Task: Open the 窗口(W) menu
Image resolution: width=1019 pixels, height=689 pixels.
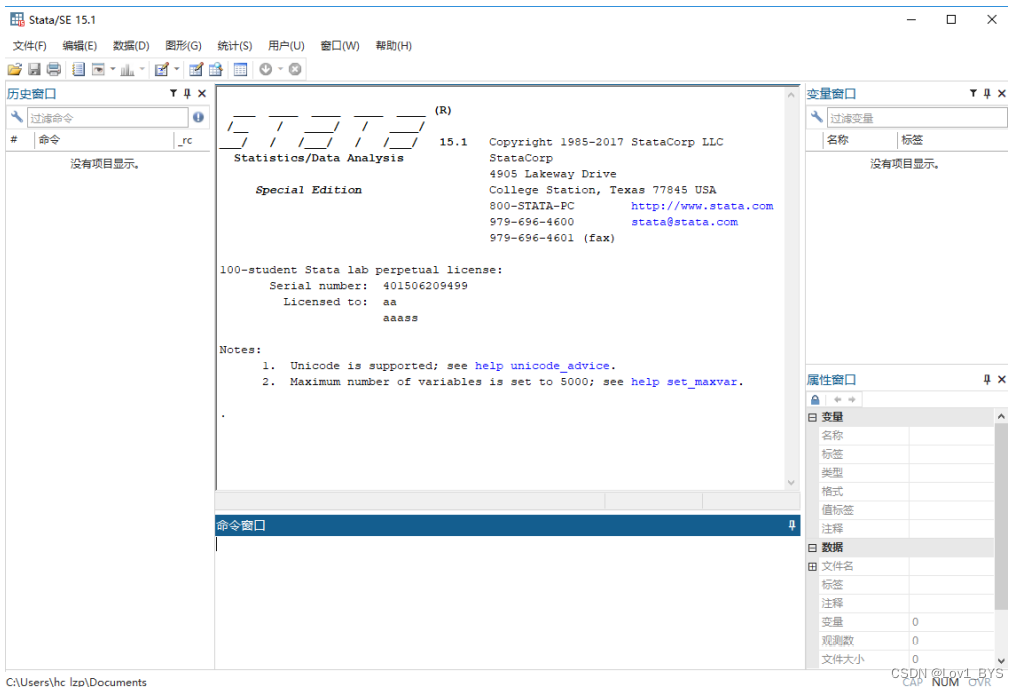Action: click(x=340, y=46)
